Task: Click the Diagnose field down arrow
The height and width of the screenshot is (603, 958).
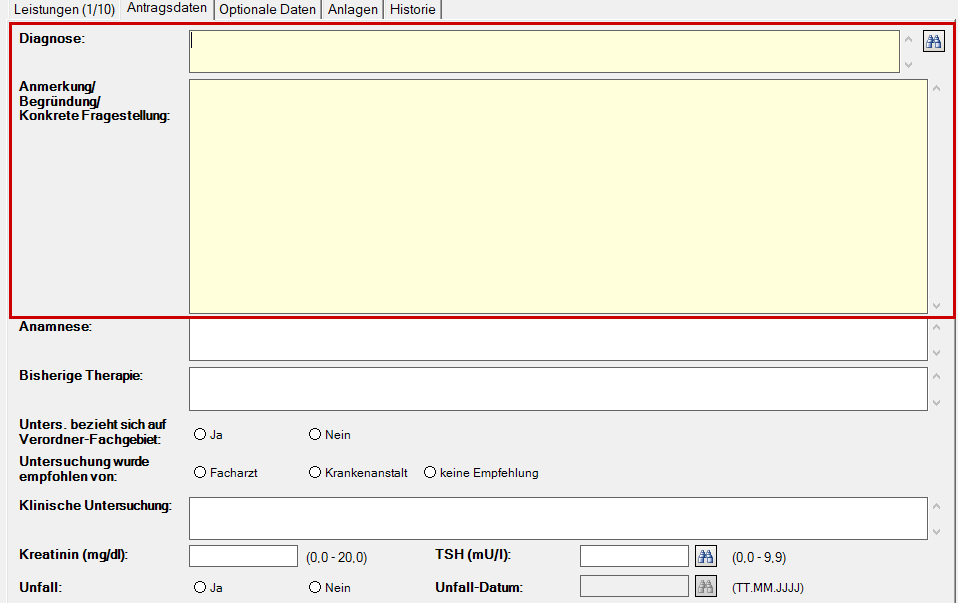Action: [909, 64]
